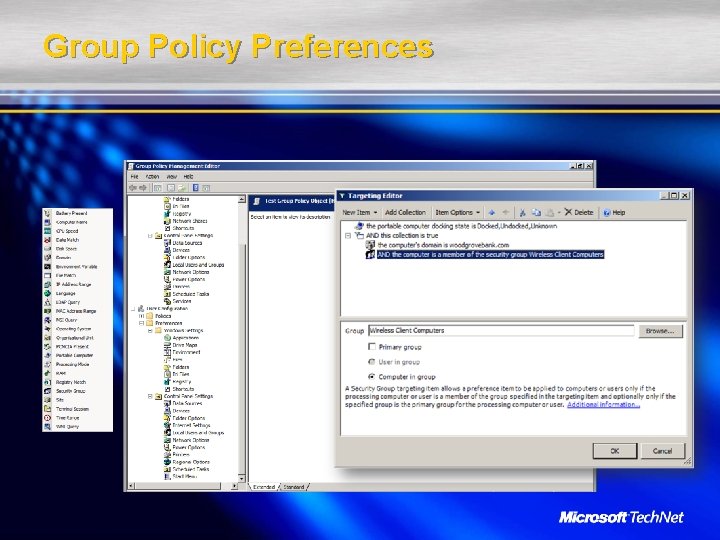
Task: Collapse the 'AND this collection is true' node
Action: pyautogui.click(x=348, y=236)
